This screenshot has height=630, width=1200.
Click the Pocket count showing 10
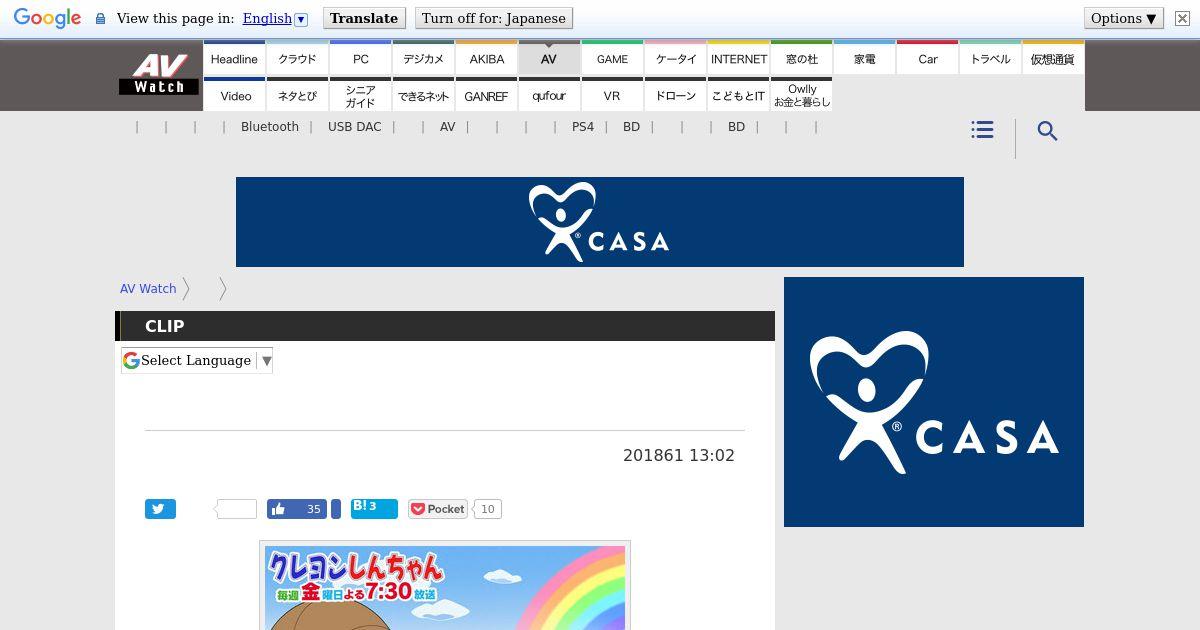[487, 509]
